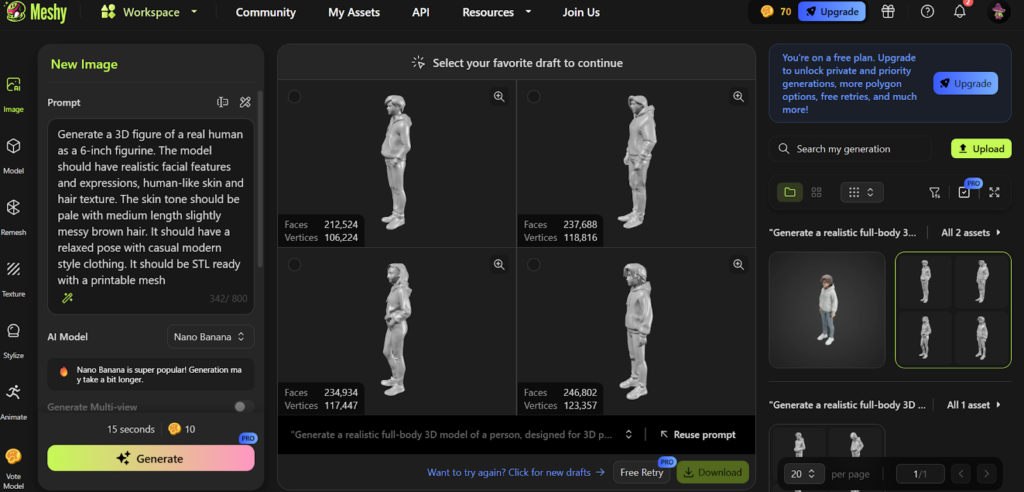Open notifications bell icon
The image size is (1024, 492).
click(x=959, y=12)
